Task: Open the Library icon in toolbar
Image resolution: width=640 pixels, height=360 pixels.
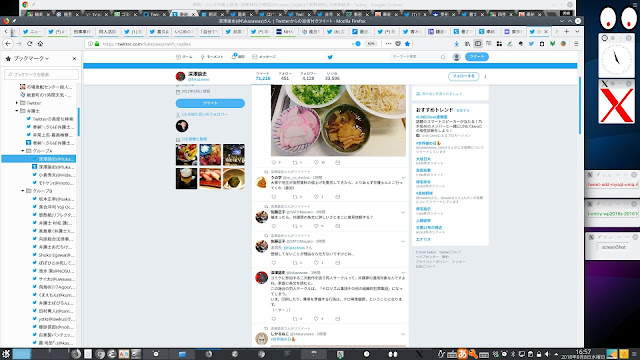Action: pos(467,44)
